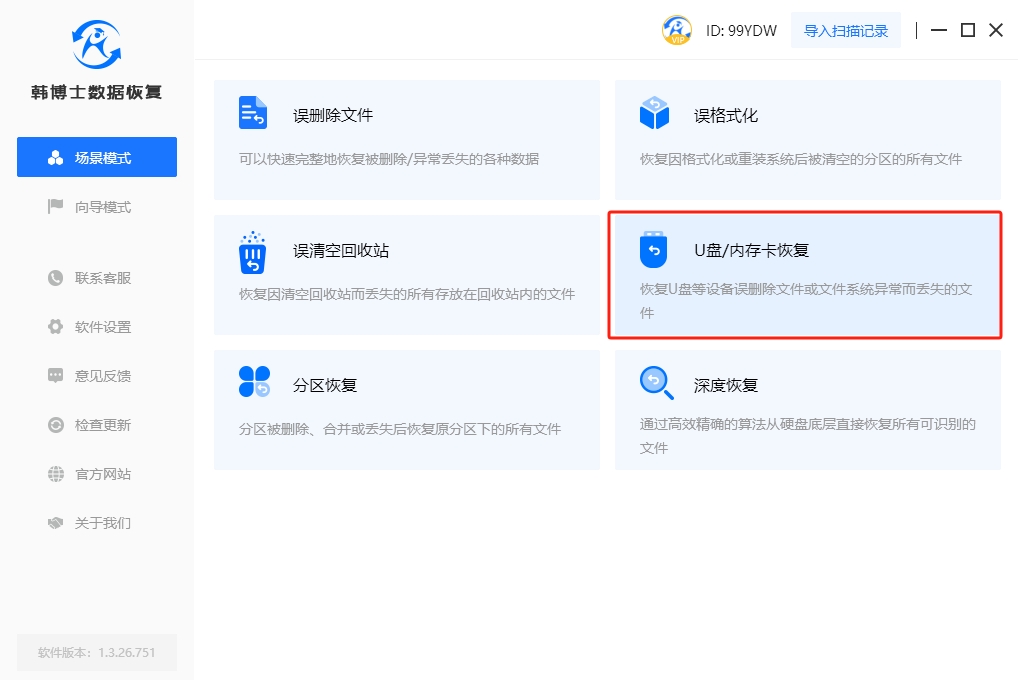Click the recycle bin recovery icon
Image resolution: width=1020 pixels, height=680 pixels.
click(x=253, y=252)
